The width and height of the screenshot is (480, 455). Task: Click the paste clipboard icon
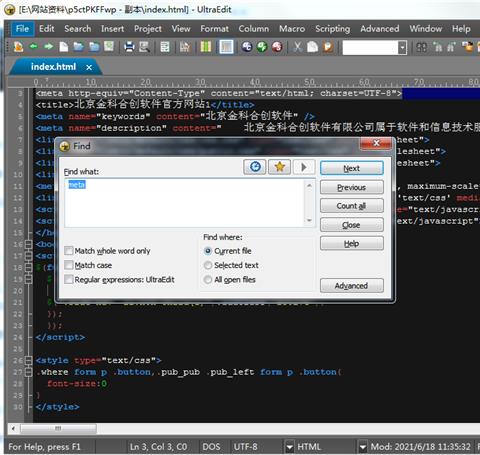tap(328, 47)
